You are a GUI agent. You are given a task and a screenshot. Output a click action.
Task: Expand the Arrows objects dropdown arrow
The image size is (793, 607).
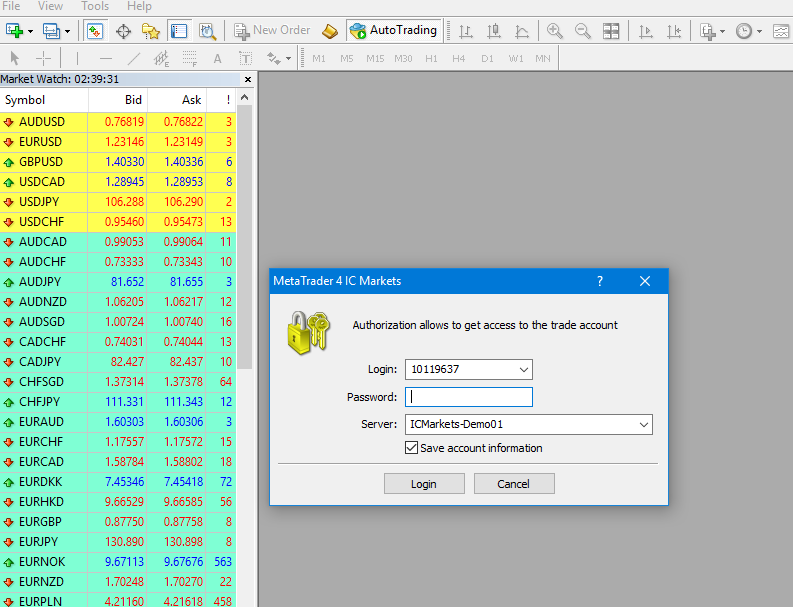pos(288,59)
